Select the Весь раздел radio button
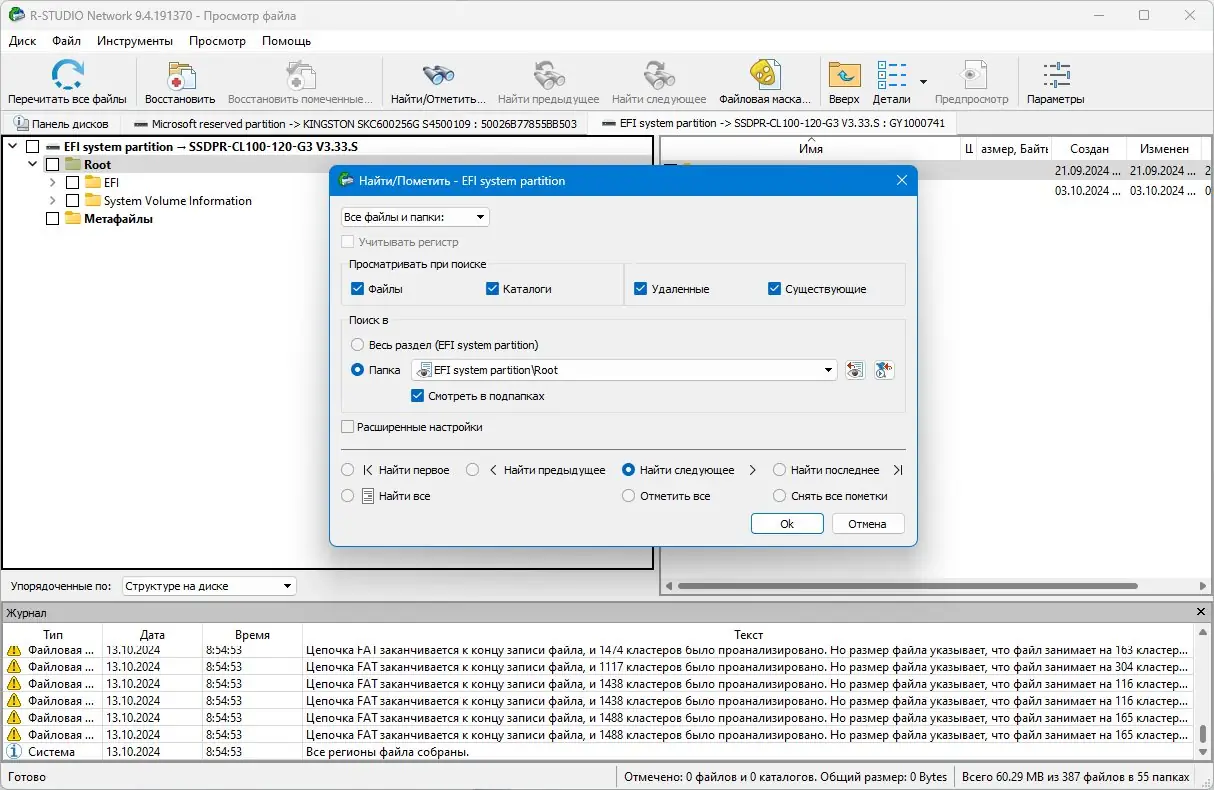Image resolution: width=1214 pixels, height=790 pixels. 358,345
